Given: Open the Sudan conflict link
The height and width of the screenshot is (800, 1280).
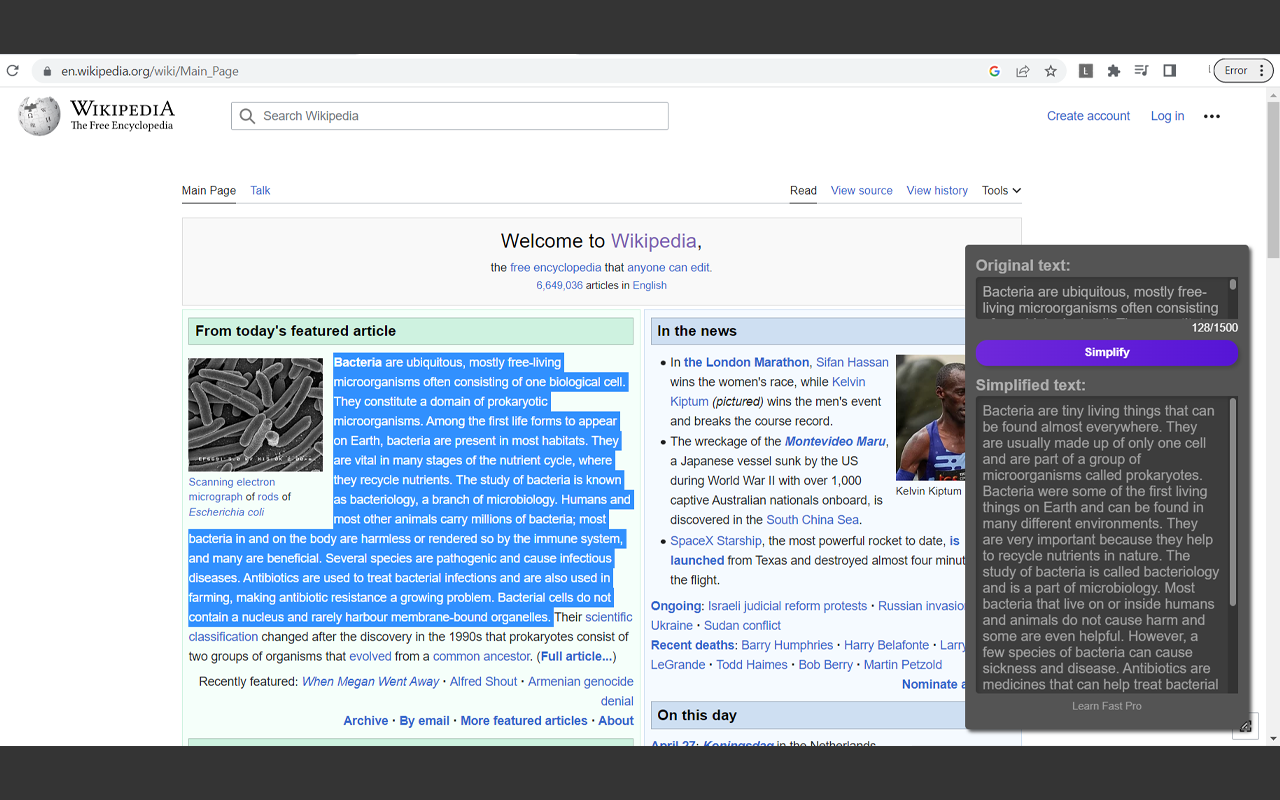Looking at the screenshot, I should point(742,625).
